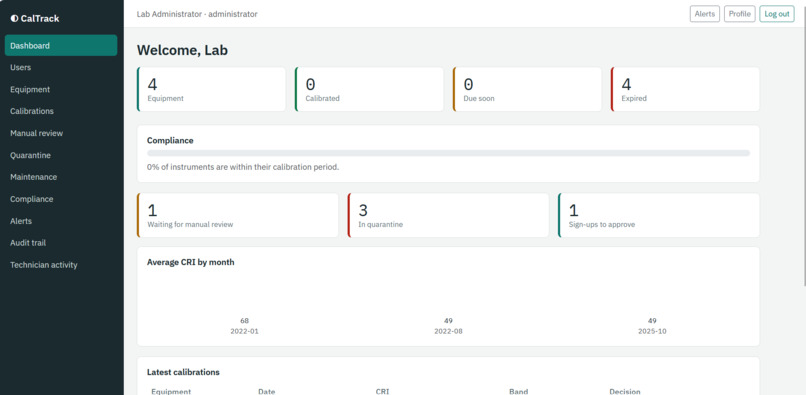This screenshot has width=806, height=395.
Task: Open the Dashboard sidebar item
Action: pos(61,45)
